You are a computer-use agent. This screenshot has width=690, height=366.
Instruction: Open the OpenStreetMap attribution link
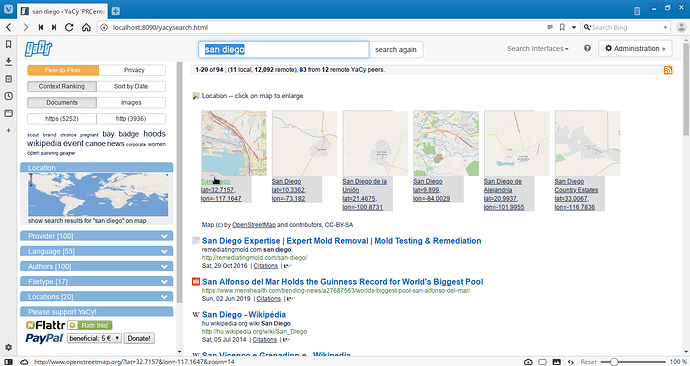pyautogui.click(x=254, y=225)
